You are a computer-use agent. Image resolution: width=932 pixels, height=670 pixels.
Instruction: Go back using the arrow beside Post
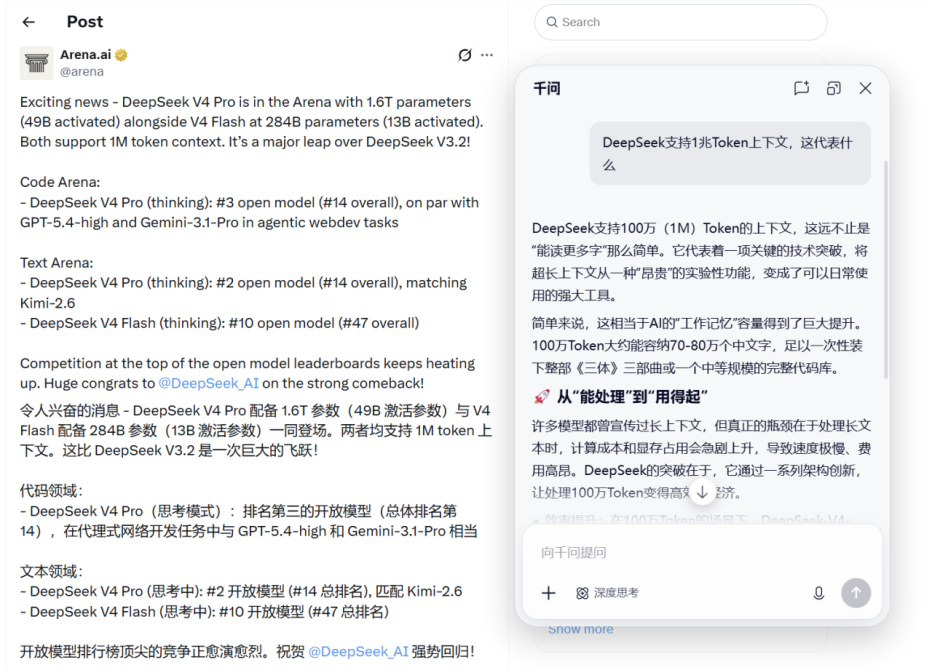pyautogui.click(x=28, y=22)
